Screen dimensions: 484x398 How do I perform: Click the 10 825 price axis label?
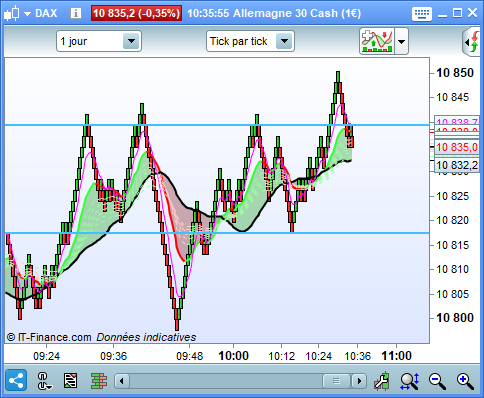(x=453, y=196)
